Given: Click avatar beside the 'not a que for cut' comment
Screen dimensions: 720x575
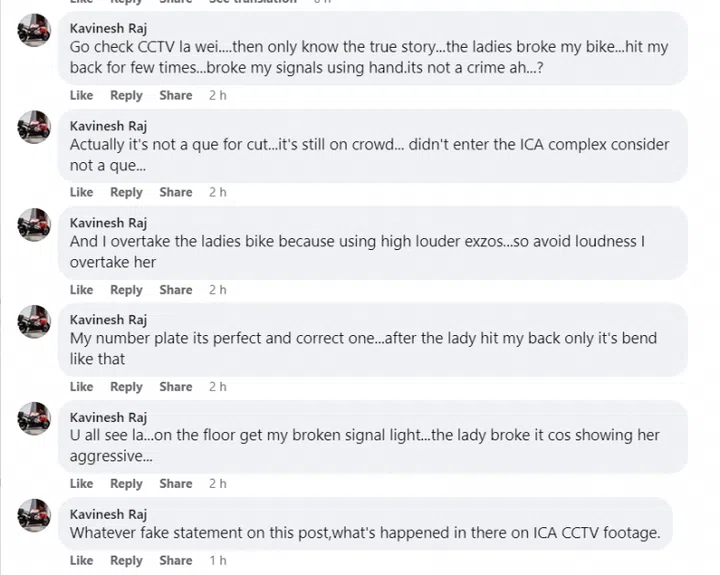Looking at the screenshot, I should (34, 129).
